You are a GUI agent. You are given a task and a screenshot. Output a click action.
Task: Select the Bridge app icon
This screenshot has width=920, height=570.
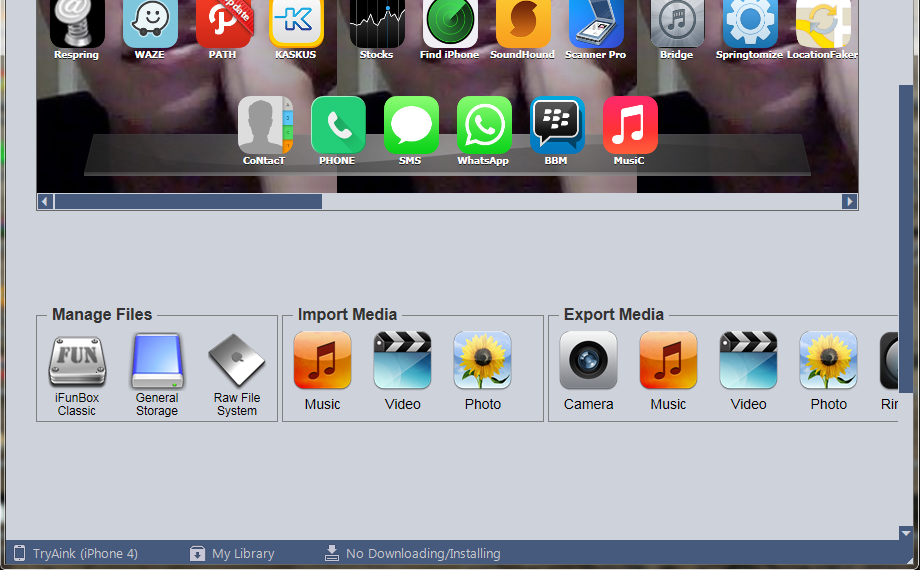[x=677, y=23]
